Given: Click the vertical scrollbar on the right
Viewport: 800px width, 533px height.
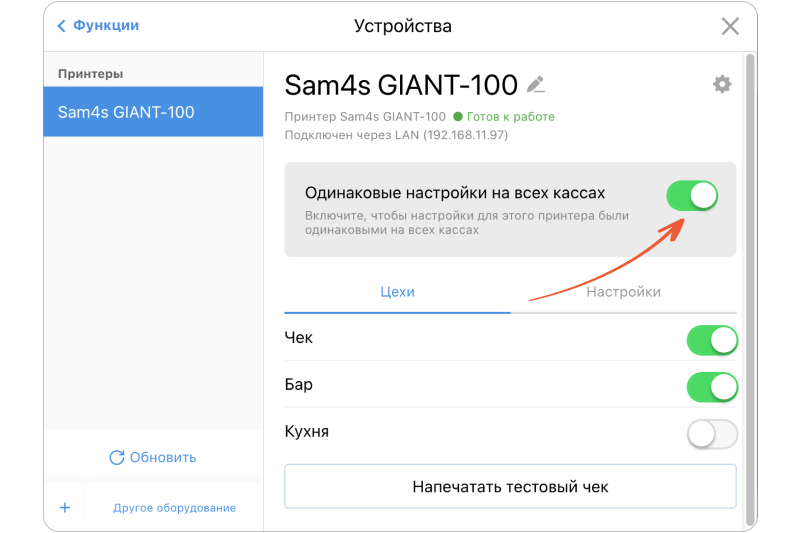Looking at the screenshot, I should [750, 289].
